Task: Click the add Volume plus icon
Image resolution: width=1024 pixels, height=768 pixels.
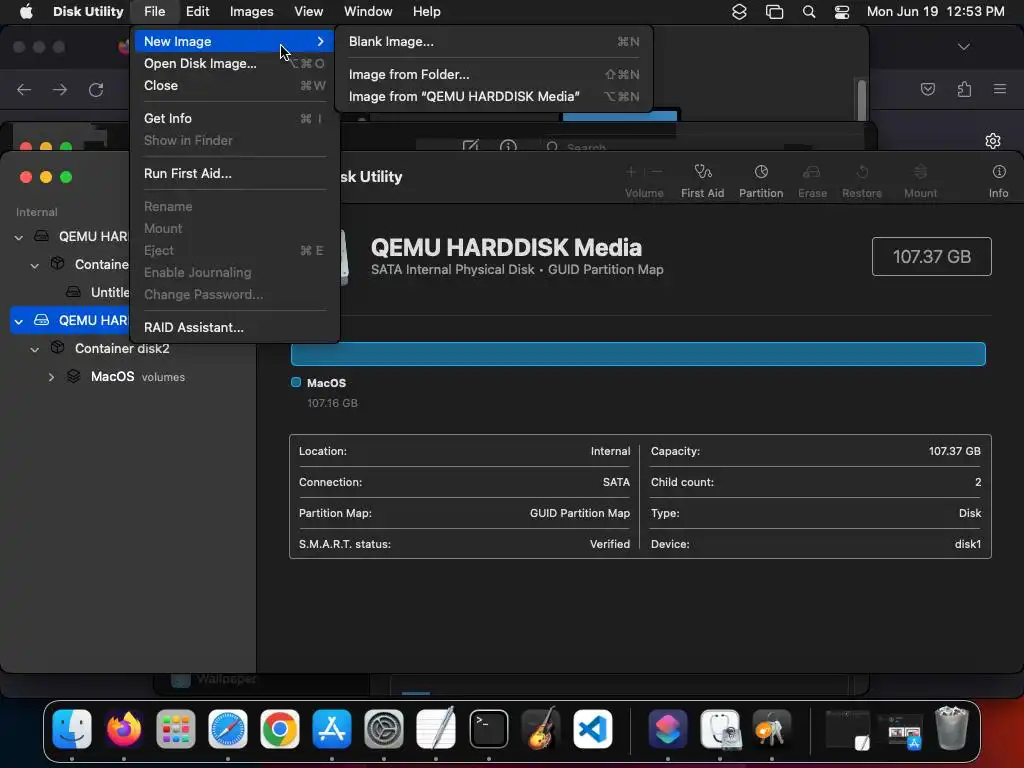Action: (x=631, y=172)
